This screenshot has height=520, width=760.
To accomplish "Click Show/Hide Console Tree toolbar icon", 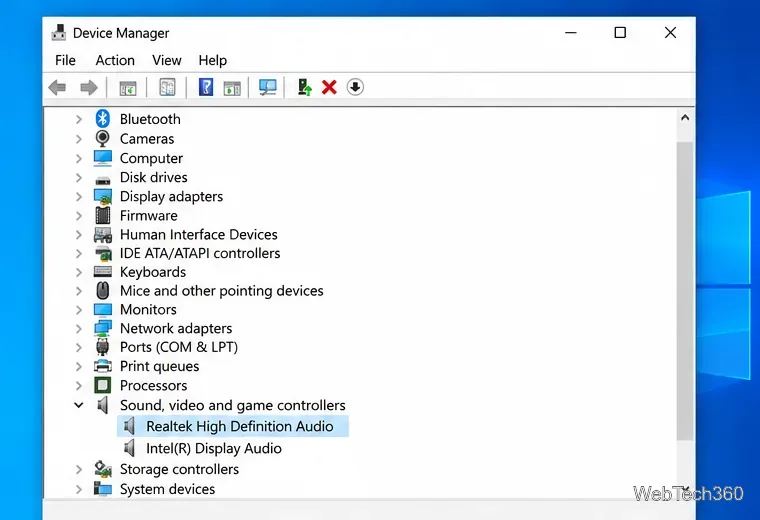I will pos(128,88).
